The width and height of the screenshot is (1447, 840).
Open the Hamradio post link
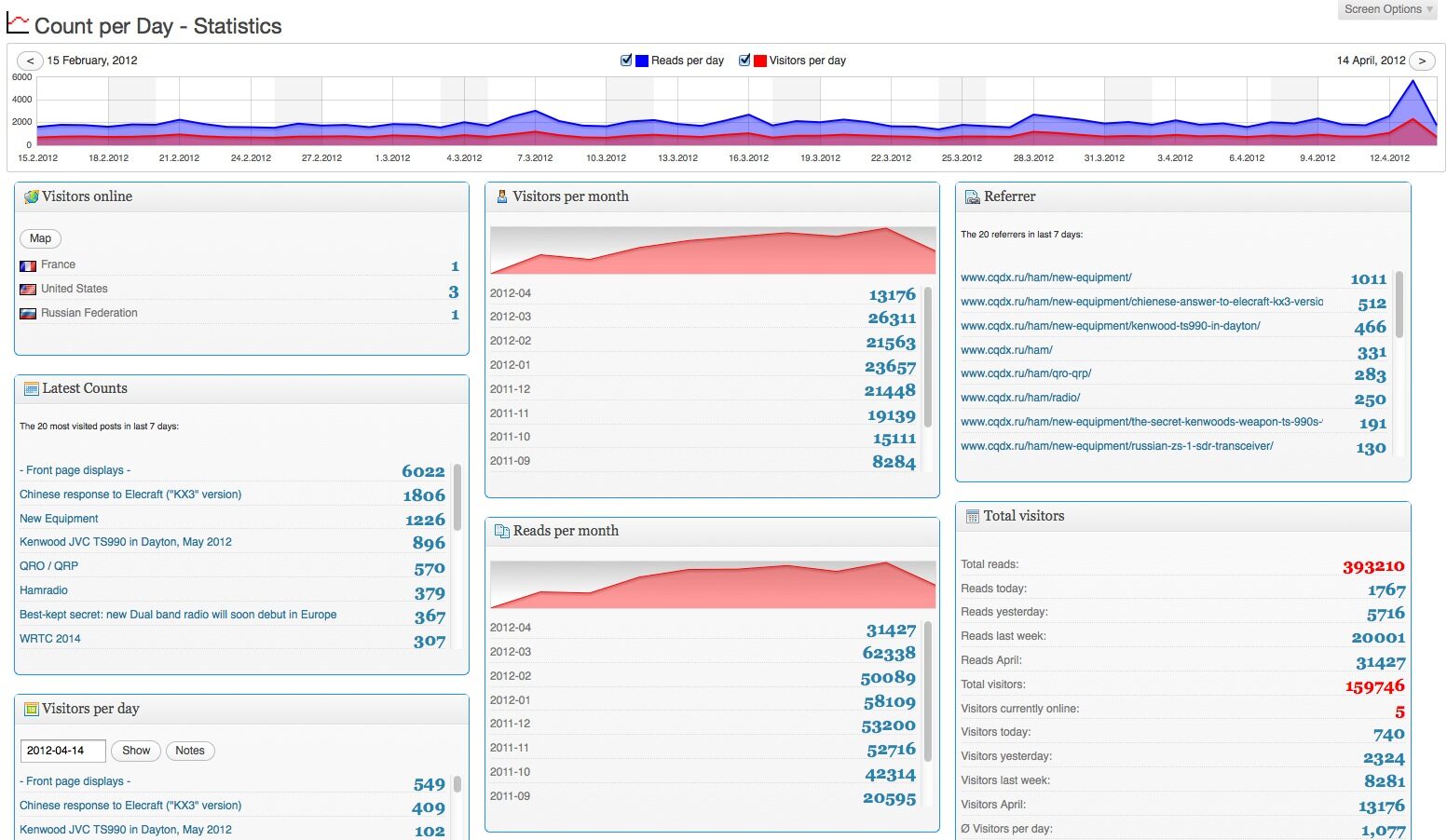(x=44, y=590)
